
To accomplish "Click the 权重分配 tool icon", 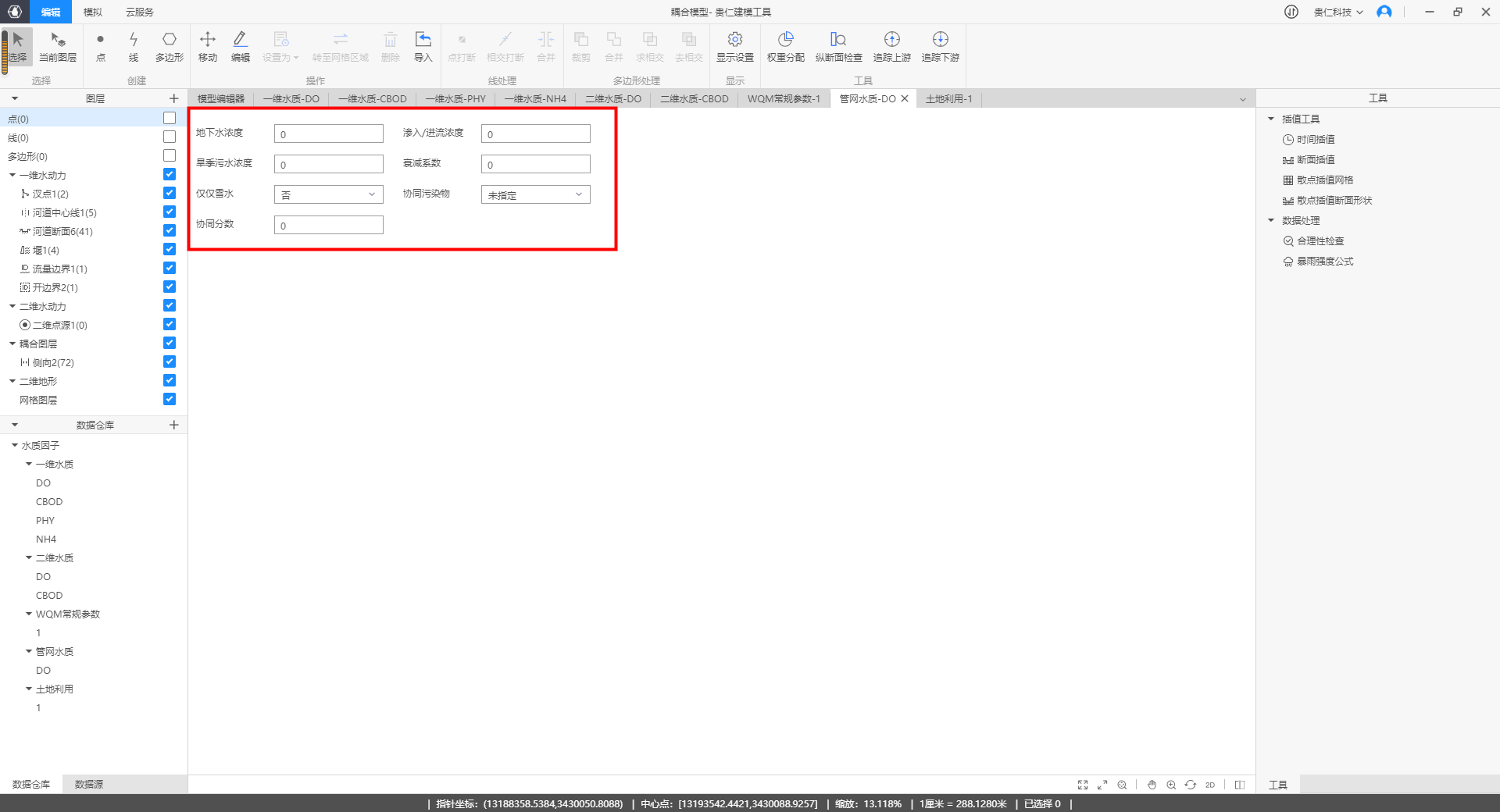I will 785,46.
